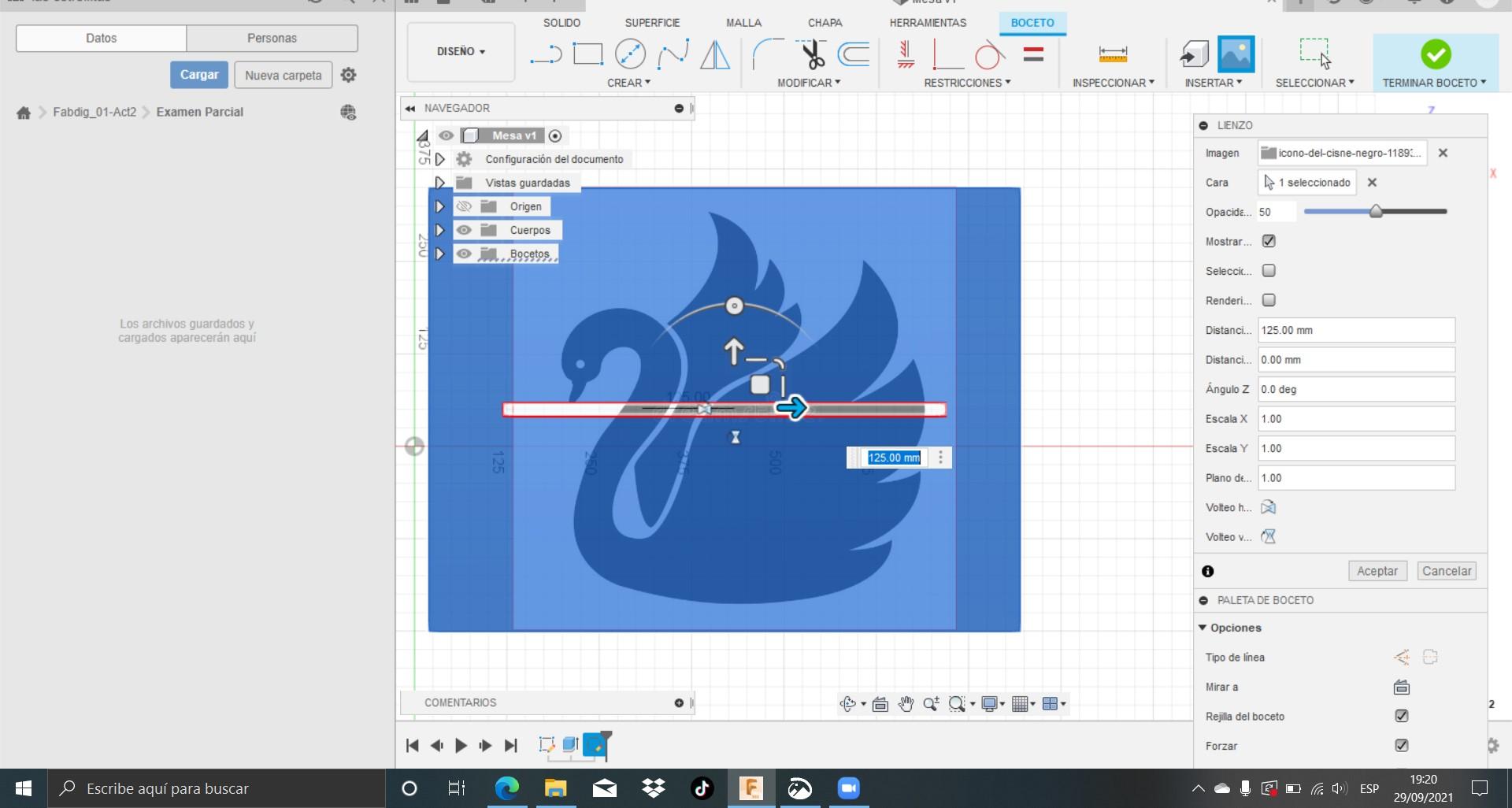The image size is (1512, 808).
Task: Open the web globe icon in data panel
Action: tap(348, 113)
